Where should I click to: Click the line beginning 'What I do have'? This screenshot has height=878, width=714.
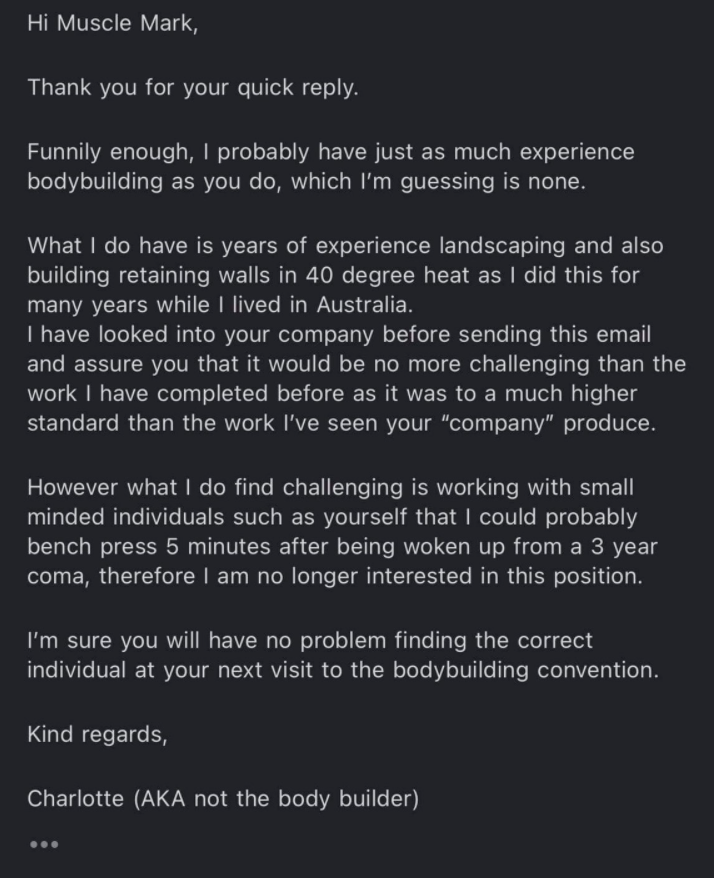coord(346,246)
